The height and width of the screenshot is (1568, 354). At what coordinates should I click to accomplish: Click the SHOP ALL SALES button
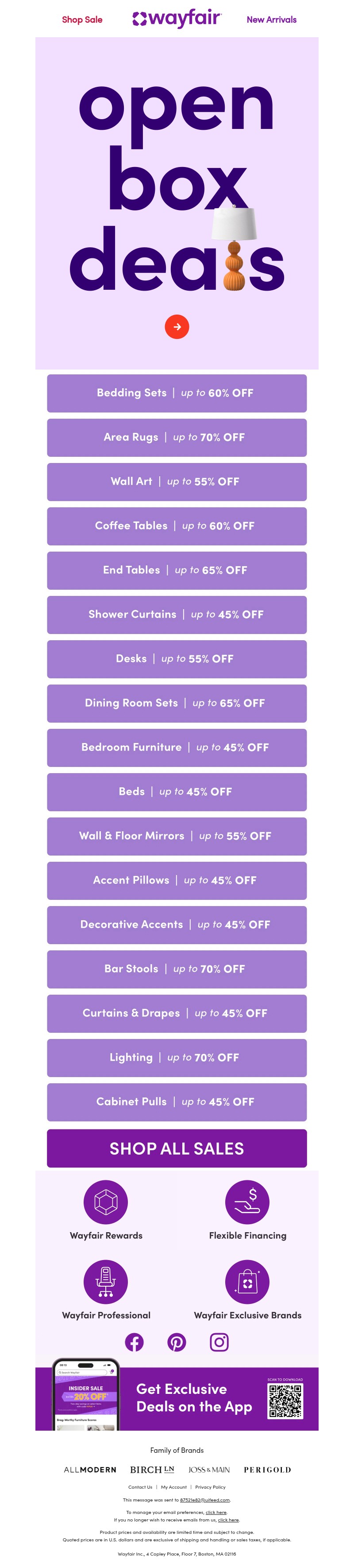coord(177,1148)
